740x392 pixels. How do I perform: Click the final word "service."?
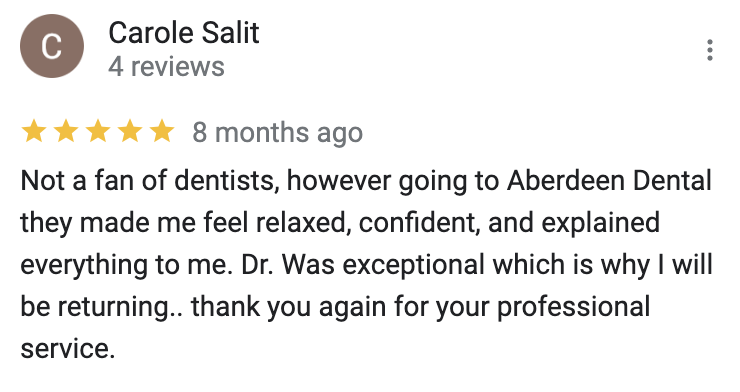67,349
